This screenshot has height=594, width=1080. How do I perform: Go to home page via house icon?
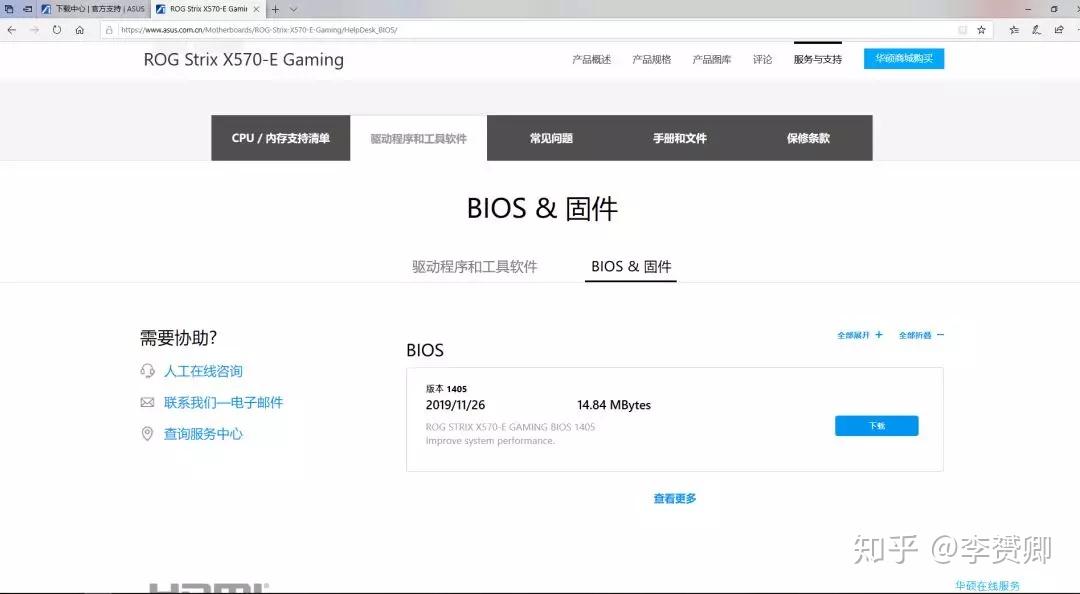point(80,30)
